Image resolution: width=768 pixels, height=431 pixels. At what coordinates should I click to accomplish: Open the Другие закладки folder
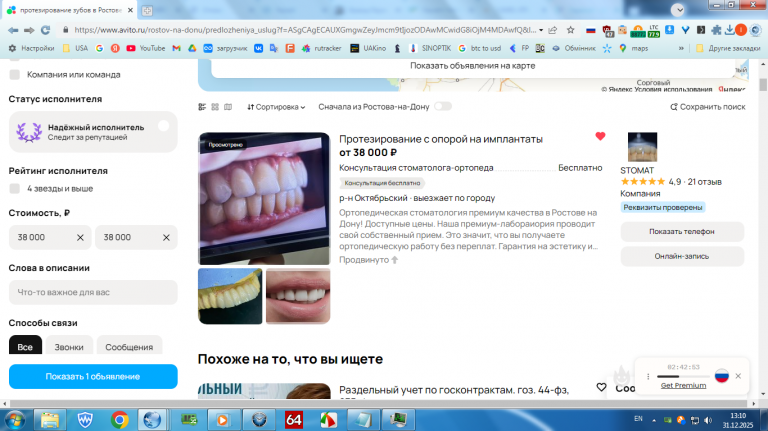click(x=728, y=48)
